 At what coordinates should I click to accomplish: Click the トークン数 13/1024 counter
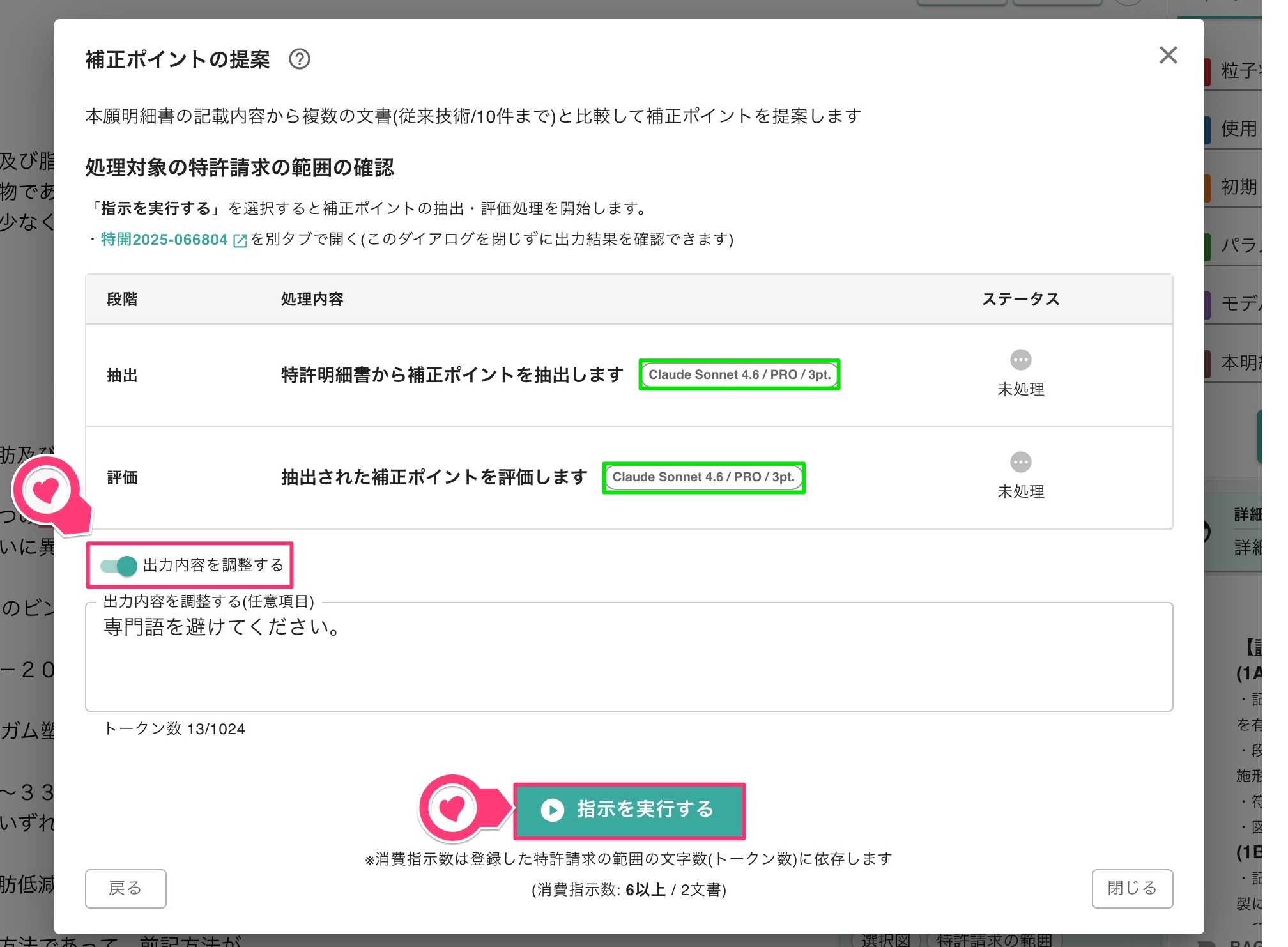174,729
